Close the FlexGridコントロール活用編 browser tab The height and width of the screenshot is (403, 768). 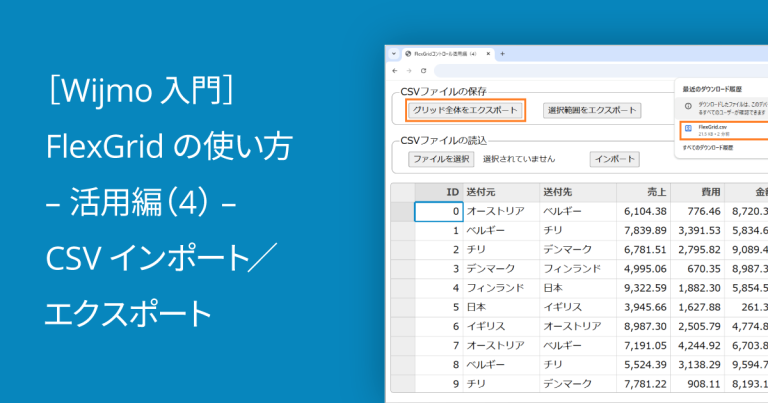pos(488,54)
